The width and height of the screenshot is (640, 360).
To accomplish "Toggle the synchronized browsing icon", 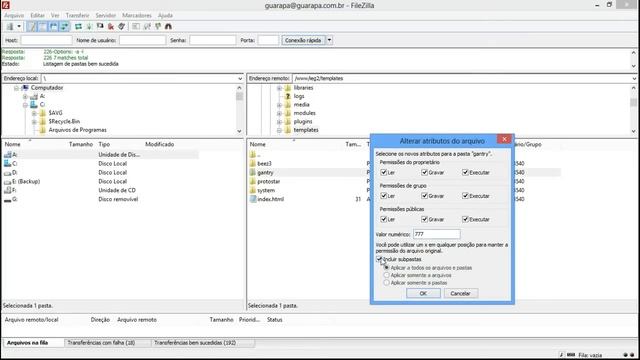I will pyautogui.click(x=158, y=27).
